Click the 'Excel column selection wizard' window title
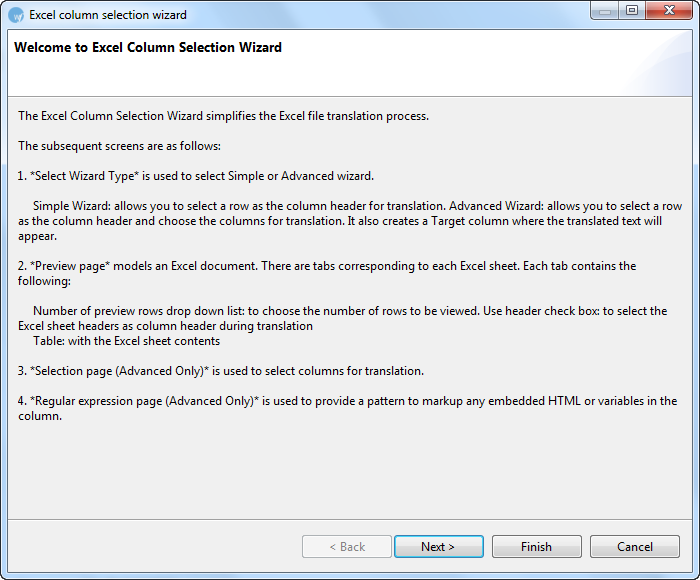The image size is (700, 580). pyautogui.click(x=108, y=15)
